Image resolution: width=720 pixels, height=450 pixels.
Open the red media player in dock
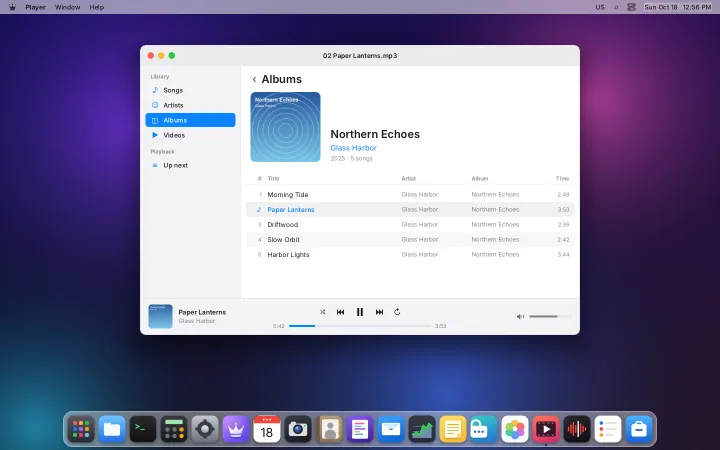[x=546, y=429]
